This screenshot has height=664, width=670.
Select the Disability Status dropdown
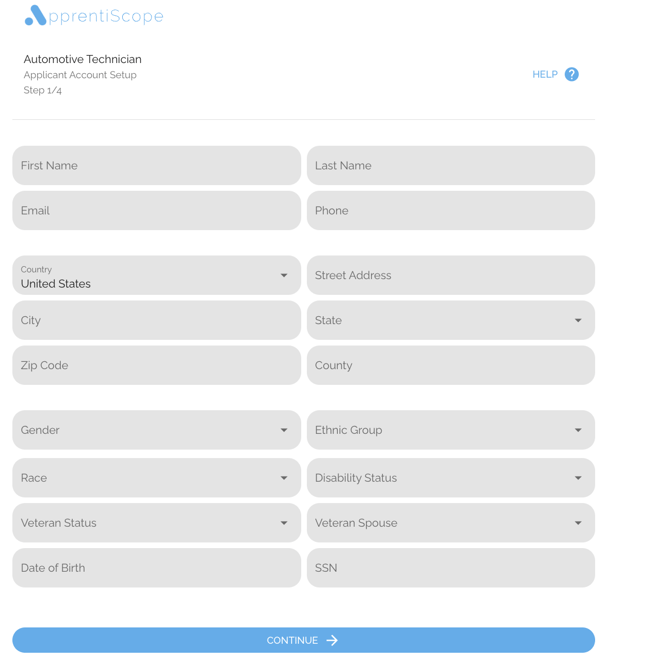click(450, 478)
